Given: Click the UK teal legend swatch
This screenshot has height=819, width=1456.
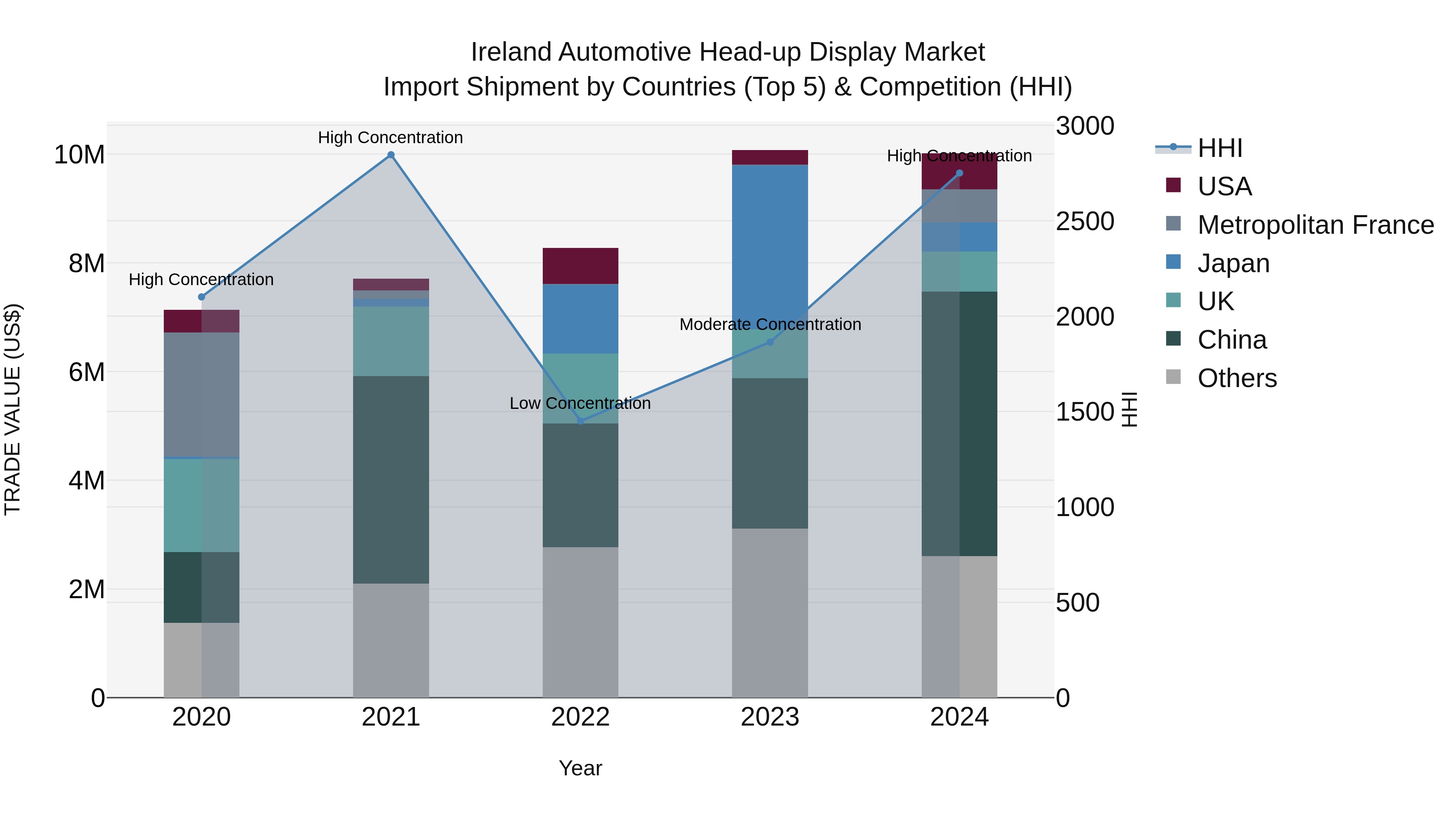Looking at the screenshot, I should [x=1173, y=300].
